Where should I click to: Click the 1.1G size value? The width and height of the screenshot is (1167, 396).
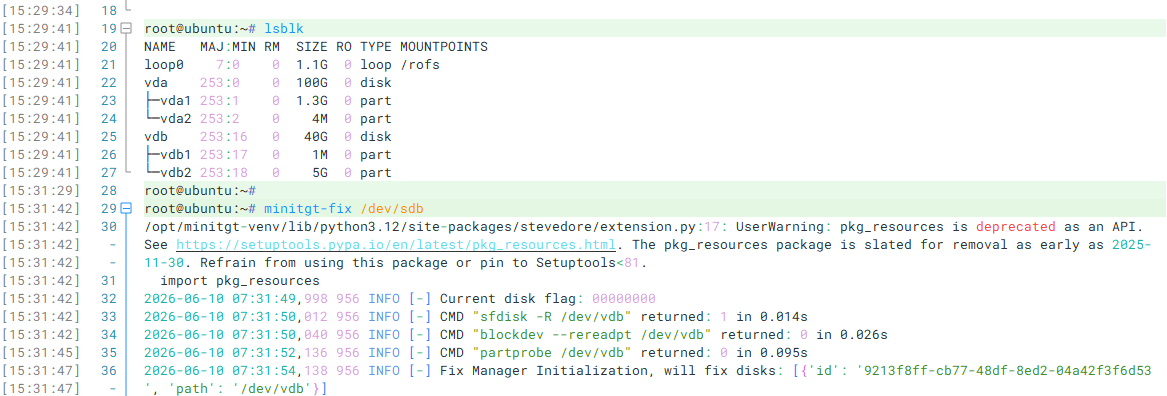(311, 65)
